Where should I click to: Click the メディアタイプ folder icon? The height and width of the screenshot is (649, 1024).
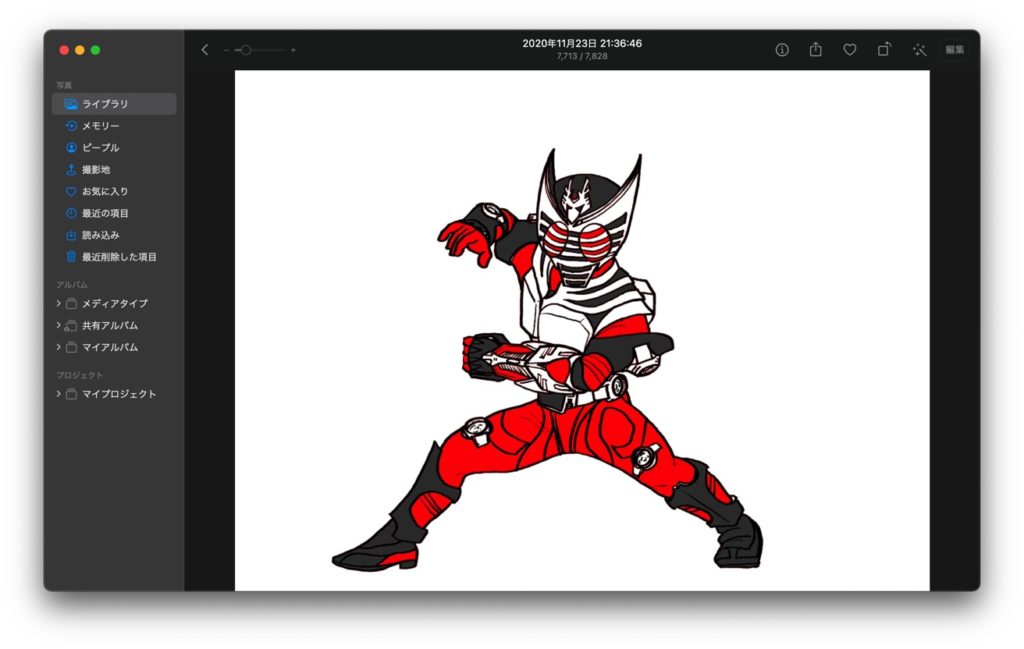pyautogui.click(x=71, y=304)
